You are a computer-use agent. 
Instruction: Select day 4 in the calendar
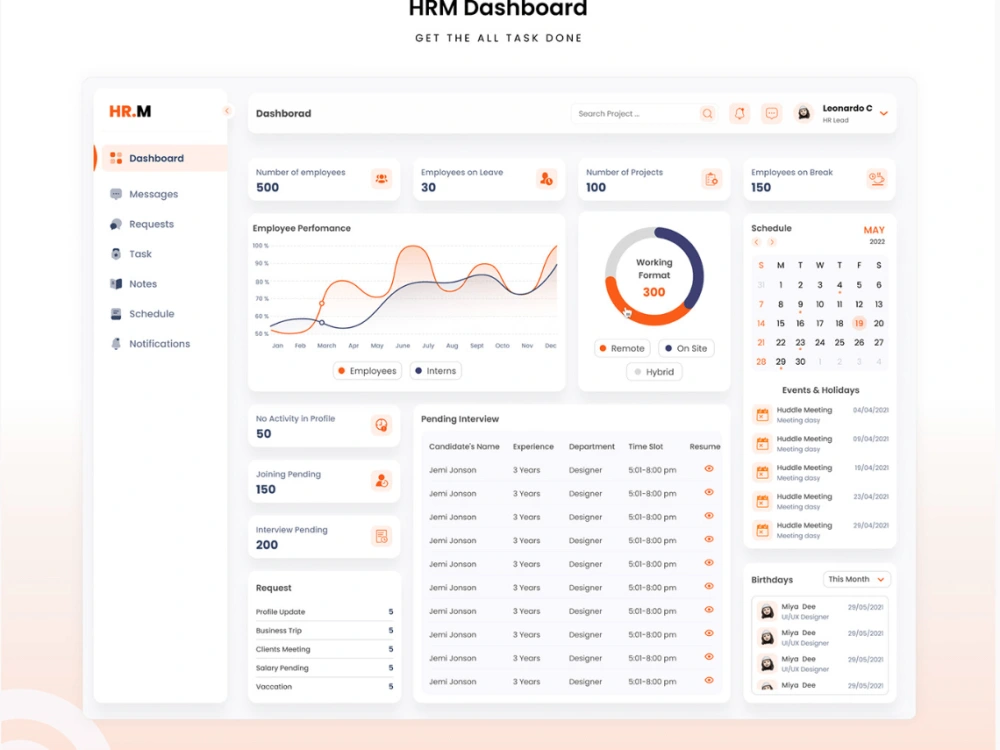[839, 285]
